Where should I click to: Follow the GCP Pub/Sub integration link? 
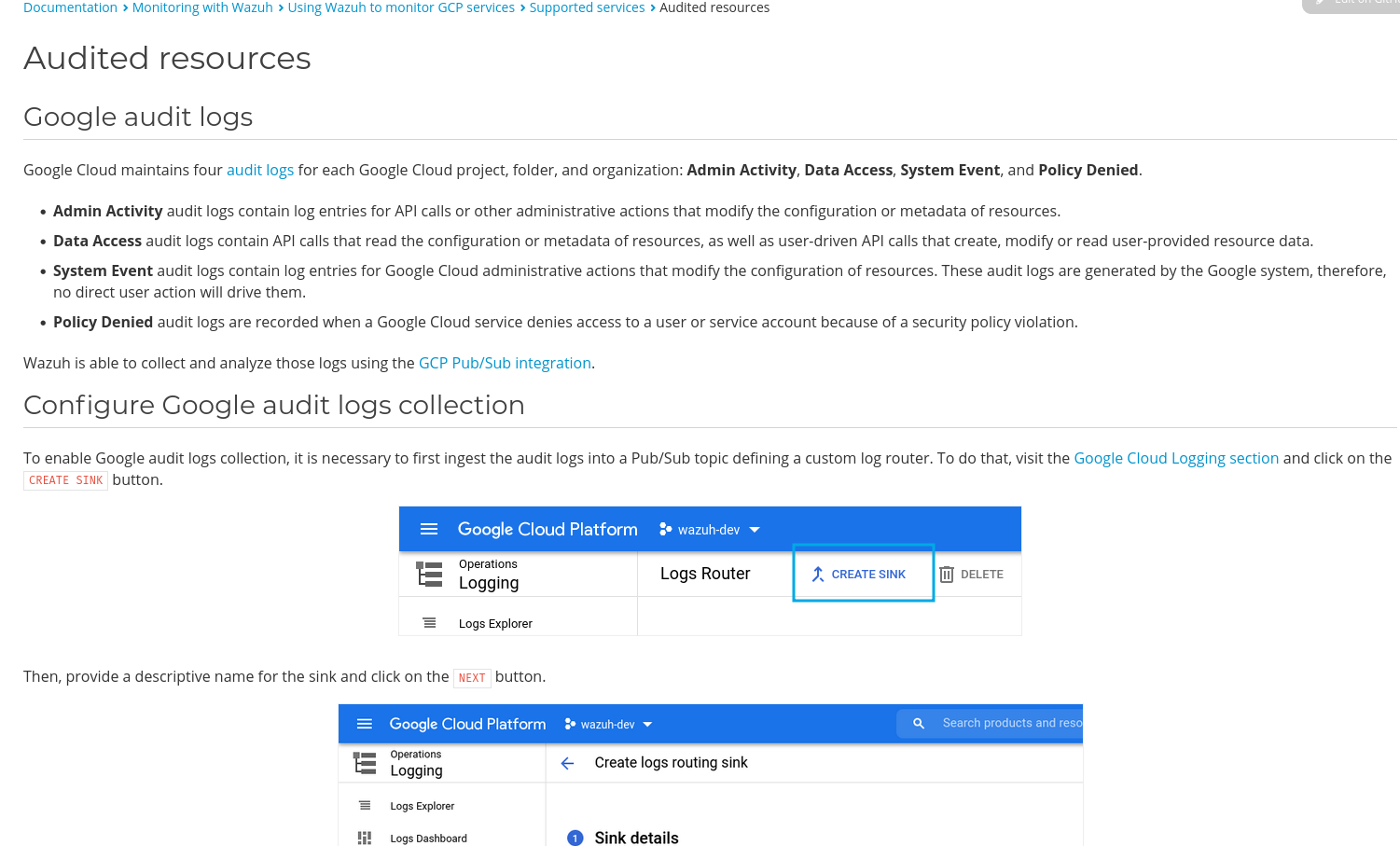[x=505, y=363]
